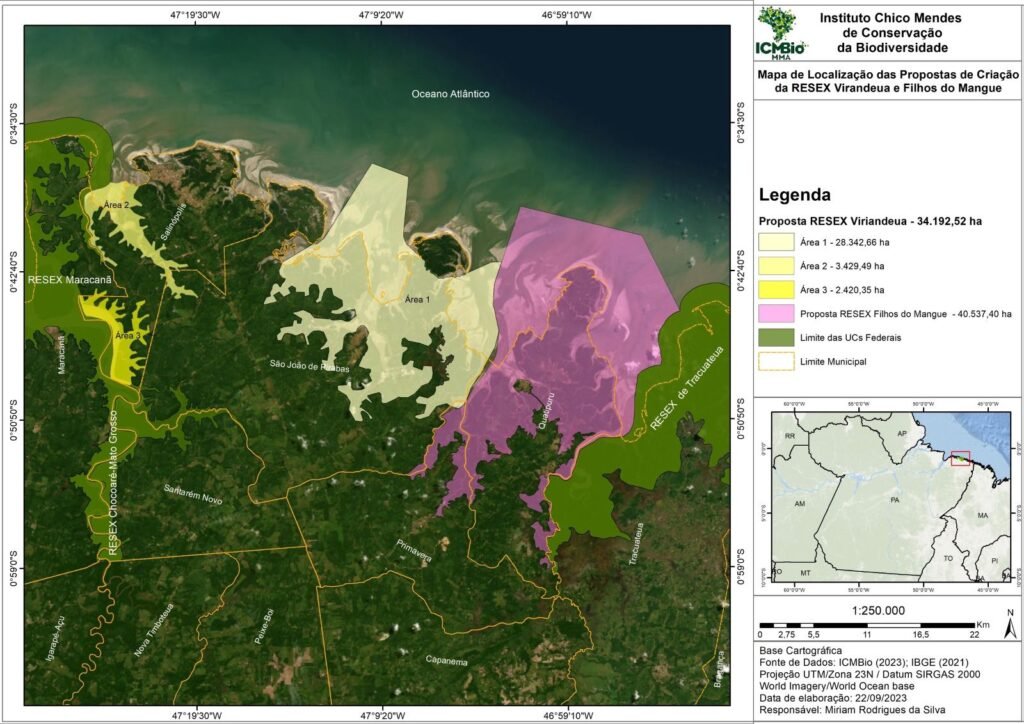Click right latitude label 0°59'0"S

point(740,567)
